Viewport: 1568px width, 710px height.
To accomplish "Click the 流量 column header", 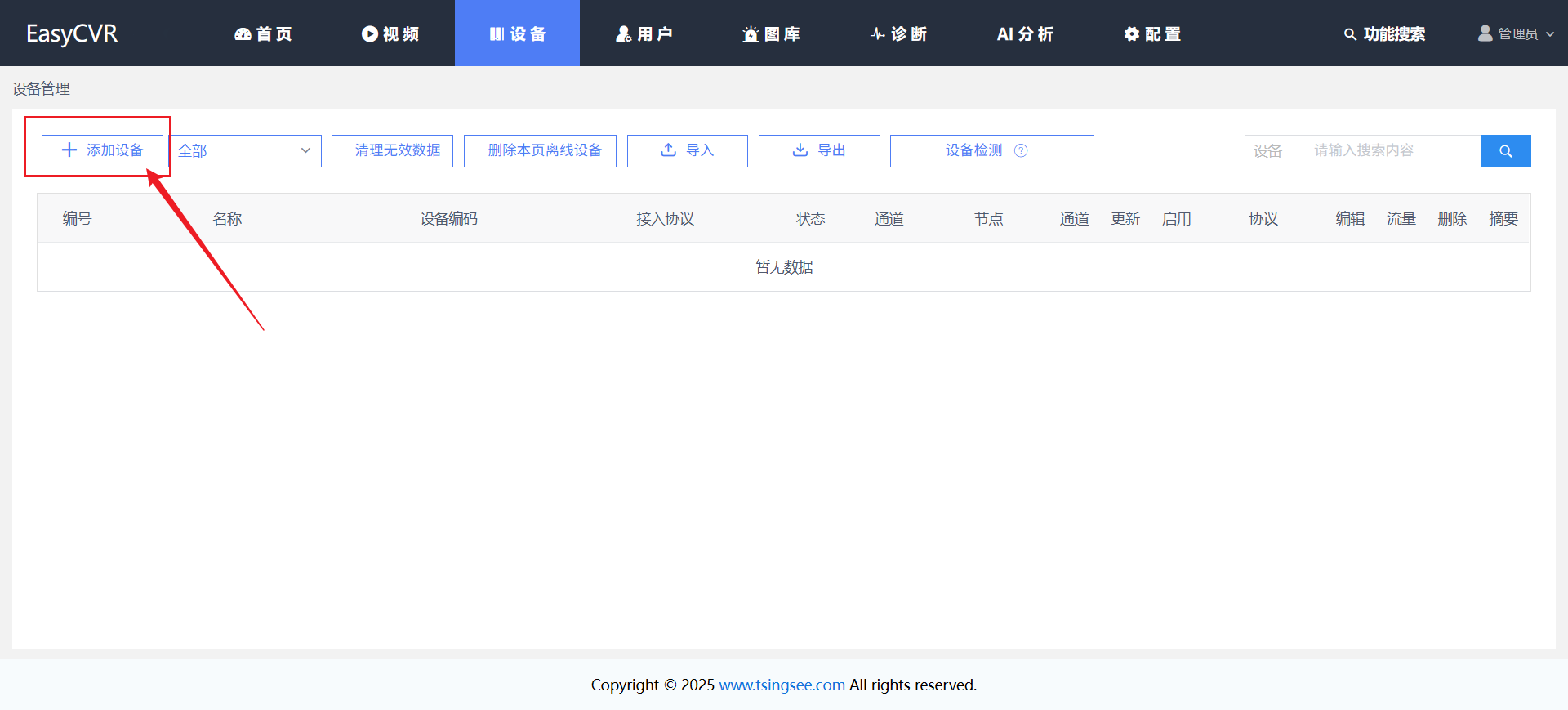I will click(x=1401, y=218).
